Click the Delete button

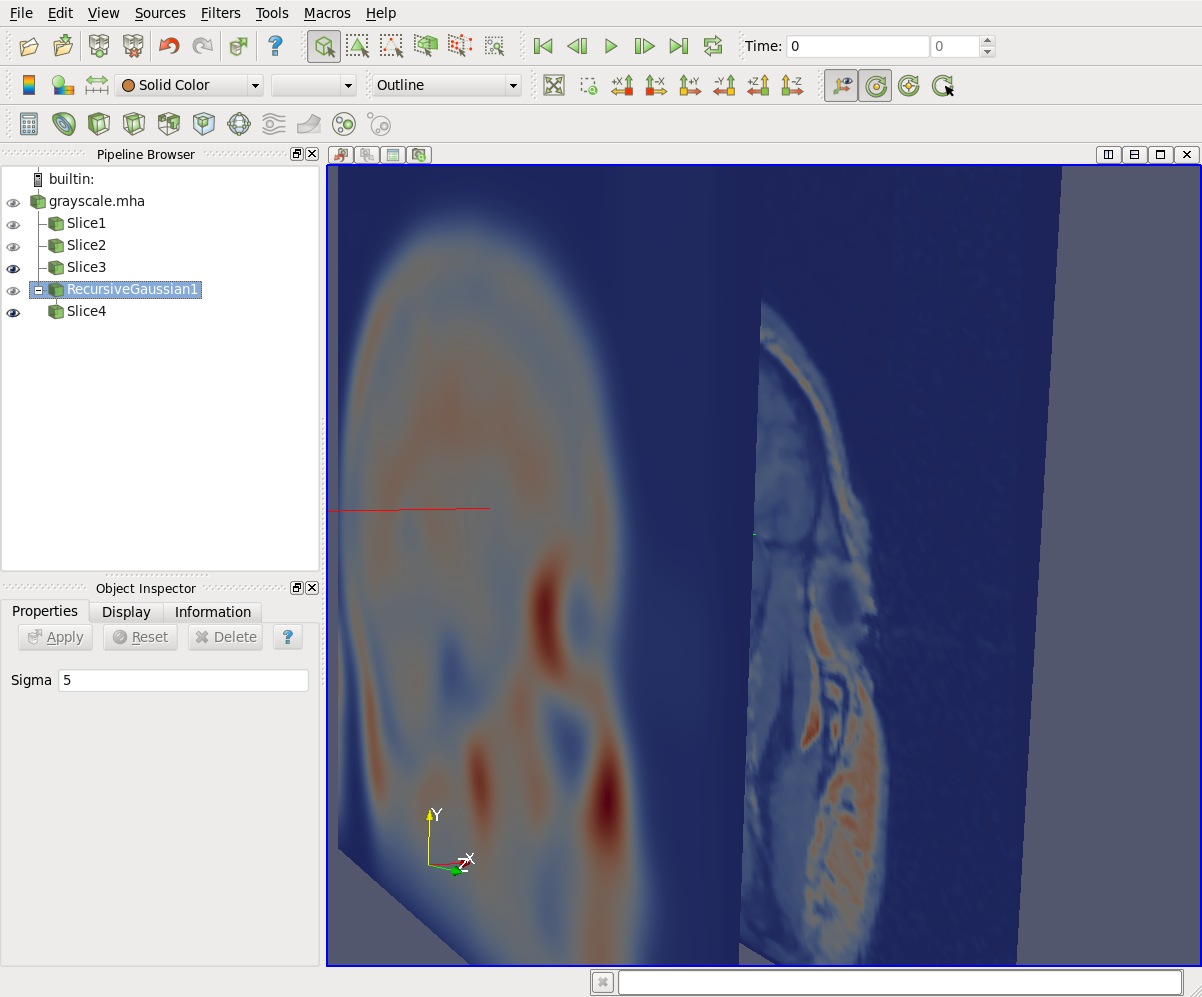(x=224, y=637)
